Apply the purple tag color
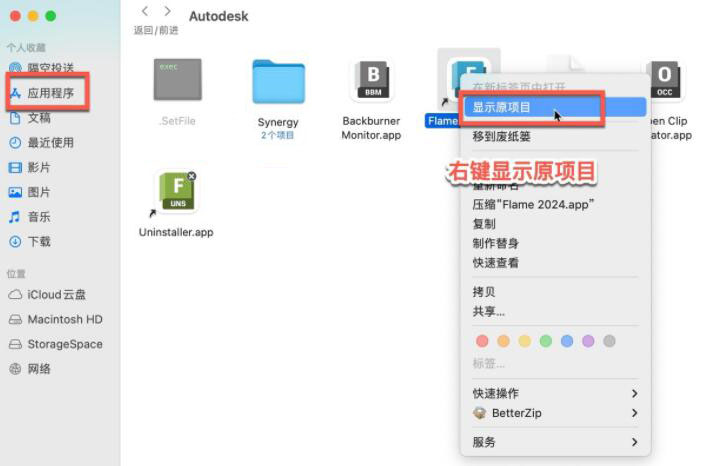 [588, 341]
